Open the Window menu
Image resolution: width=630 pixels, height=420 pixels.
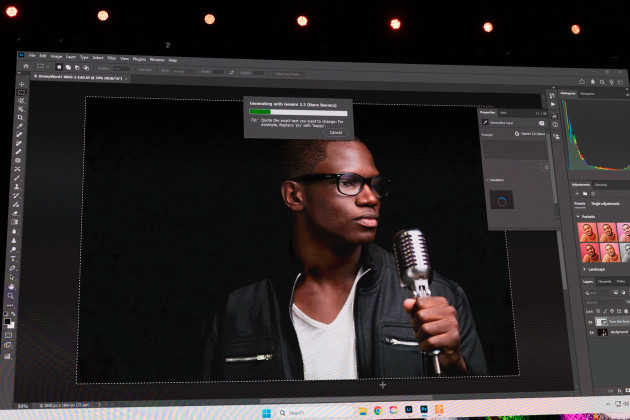pos(157,59)
